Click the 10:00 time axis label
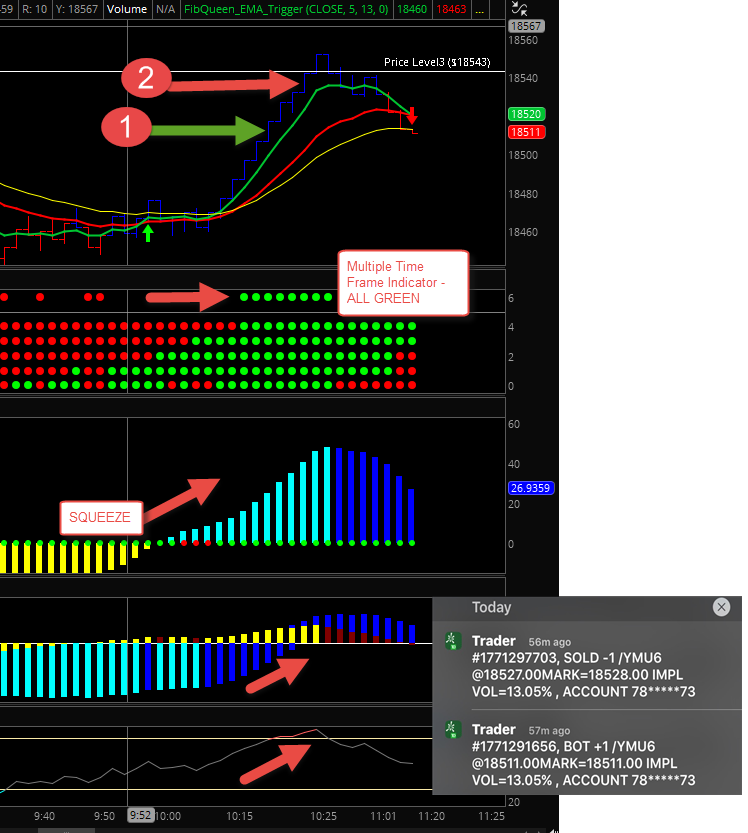Viewport: 748px width, 833px height. [168, 816]
